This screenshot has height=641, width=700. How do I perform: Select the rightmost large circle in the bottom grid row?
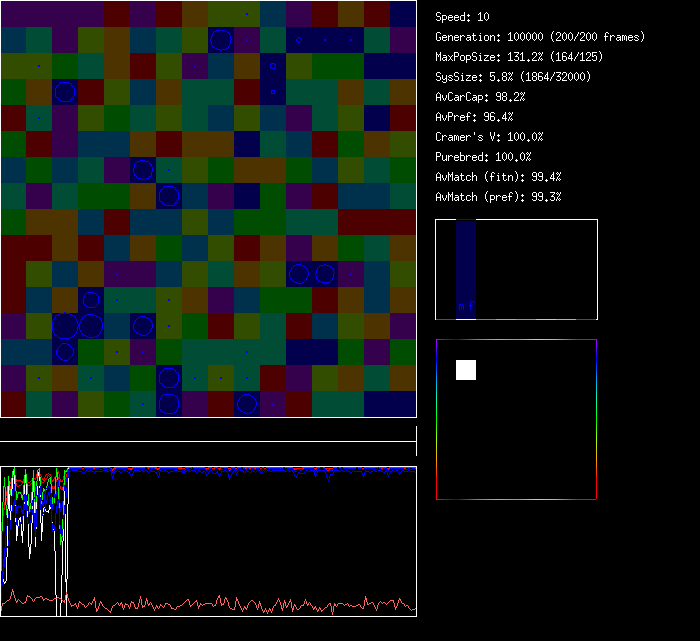(247, 404)
